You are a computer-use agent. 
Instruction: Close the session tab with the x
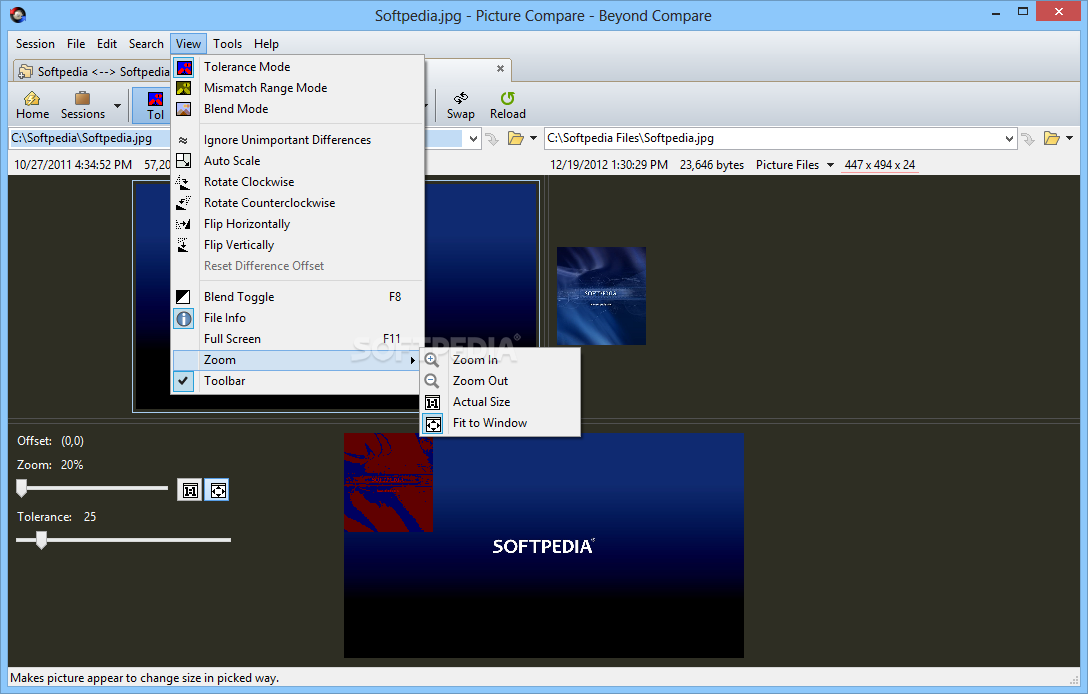click(x=500, y=69)
